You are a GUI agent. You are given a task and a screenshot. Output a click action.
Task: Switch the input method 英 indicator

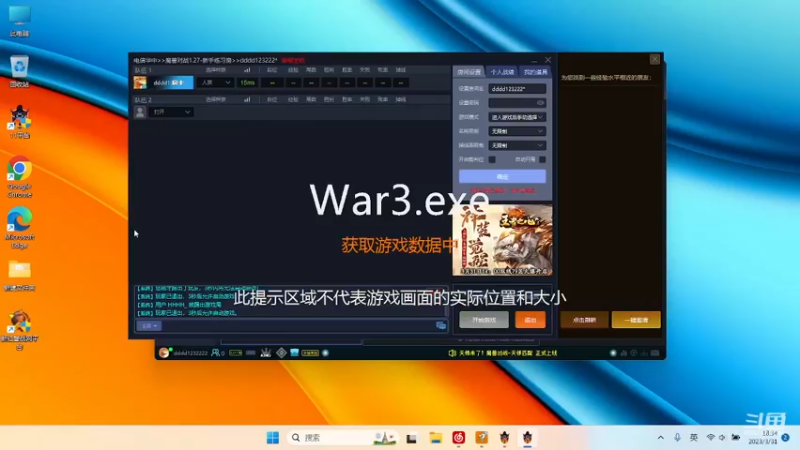click(x=694, y=438)
